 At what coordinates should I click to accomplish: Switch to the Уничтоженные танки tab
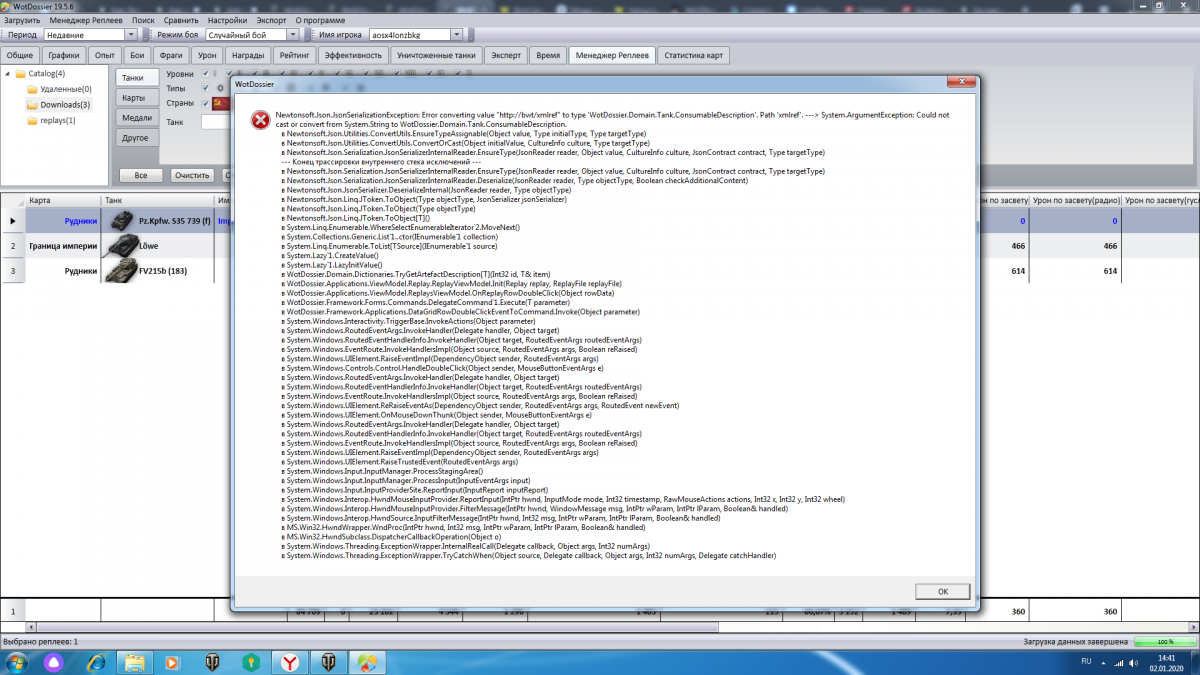coord(436,55)
